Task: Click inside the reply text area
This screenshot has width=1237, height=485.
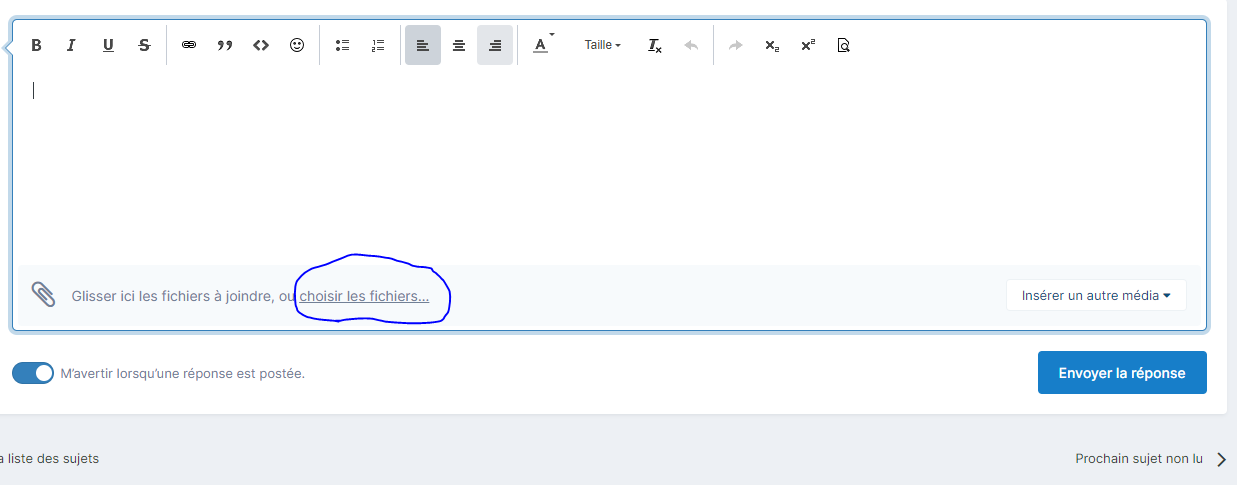Action: 609,165
